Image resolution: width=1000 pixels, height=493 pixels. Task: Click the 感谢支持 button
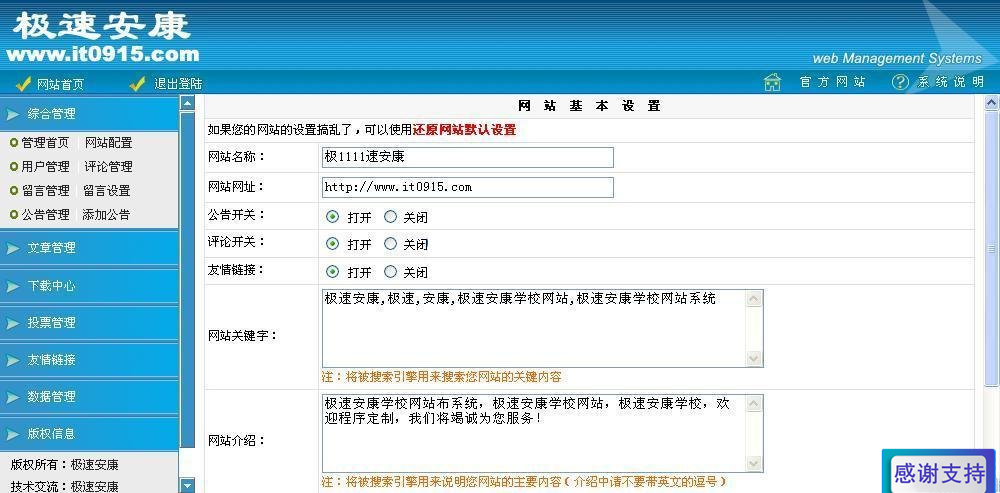(939, 473)
